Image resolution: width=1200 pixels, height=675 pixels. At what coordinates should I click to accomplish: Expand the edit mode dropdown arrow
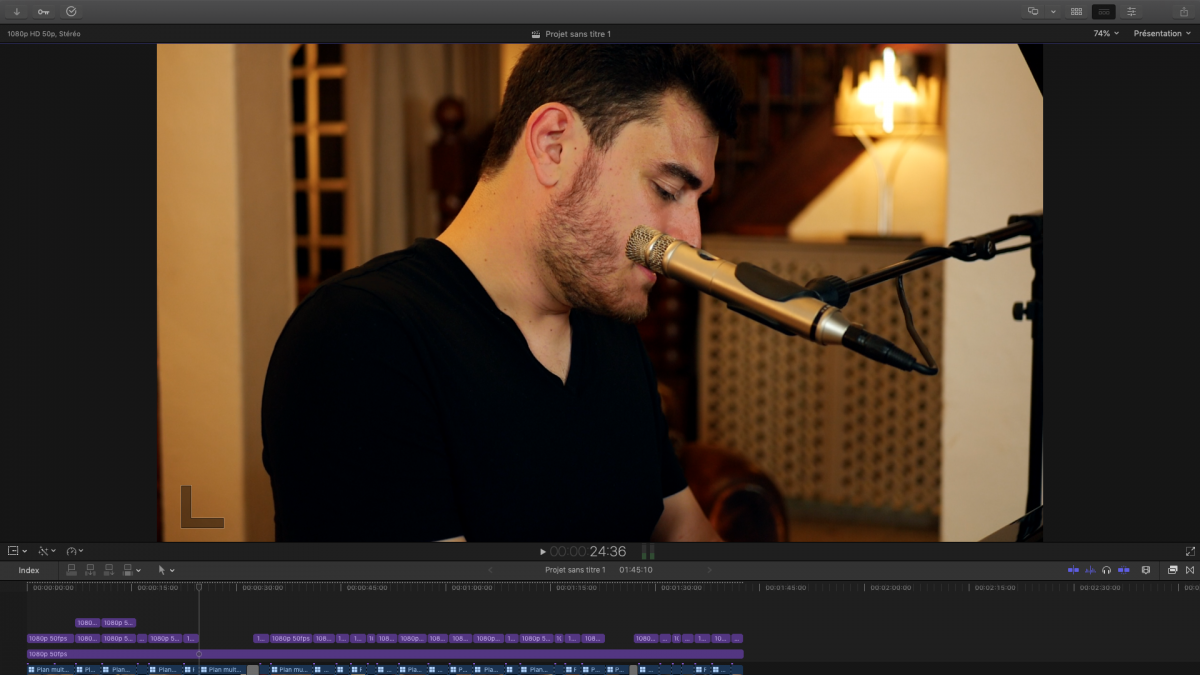tap(138, 571)
